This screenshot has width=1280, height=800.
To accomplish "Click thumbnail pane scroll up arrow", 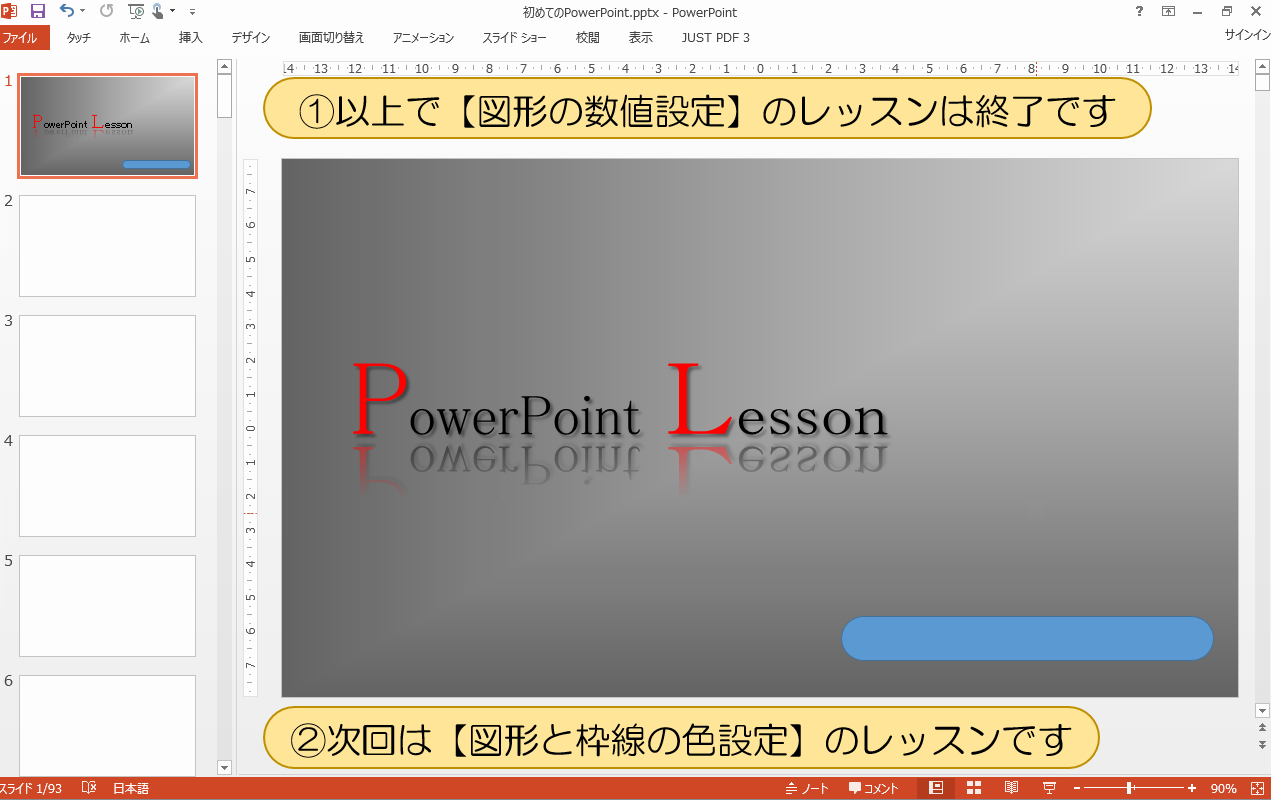I will (224, 67).
